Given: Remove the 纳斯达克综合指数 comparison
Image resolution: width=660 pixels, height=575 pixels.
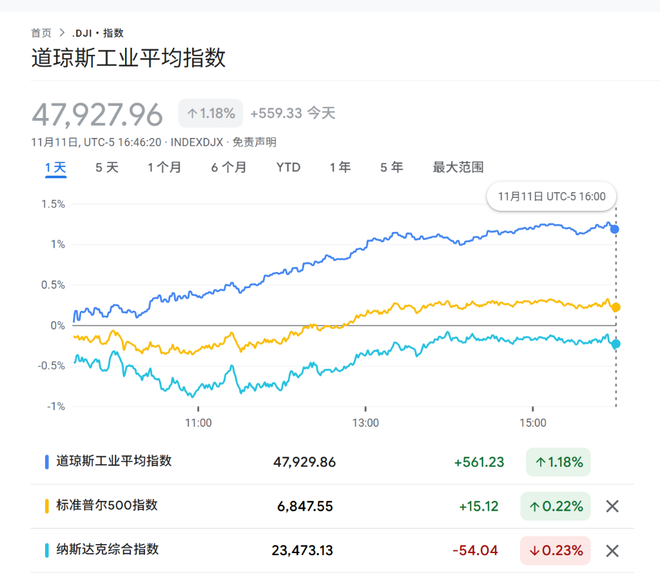Looking at the screenshot, I should pos(613,550).
